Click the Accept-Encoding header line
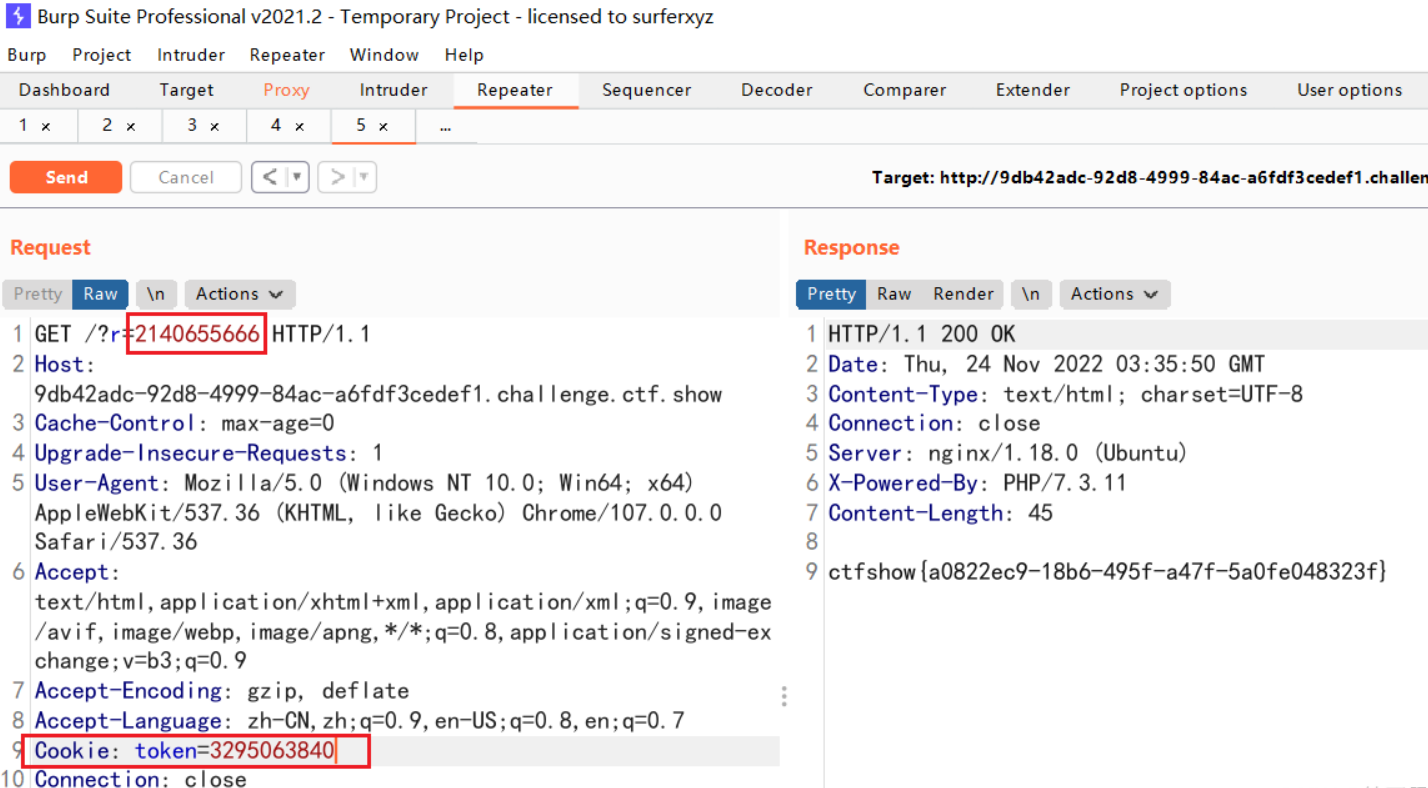 click(222, 691)
